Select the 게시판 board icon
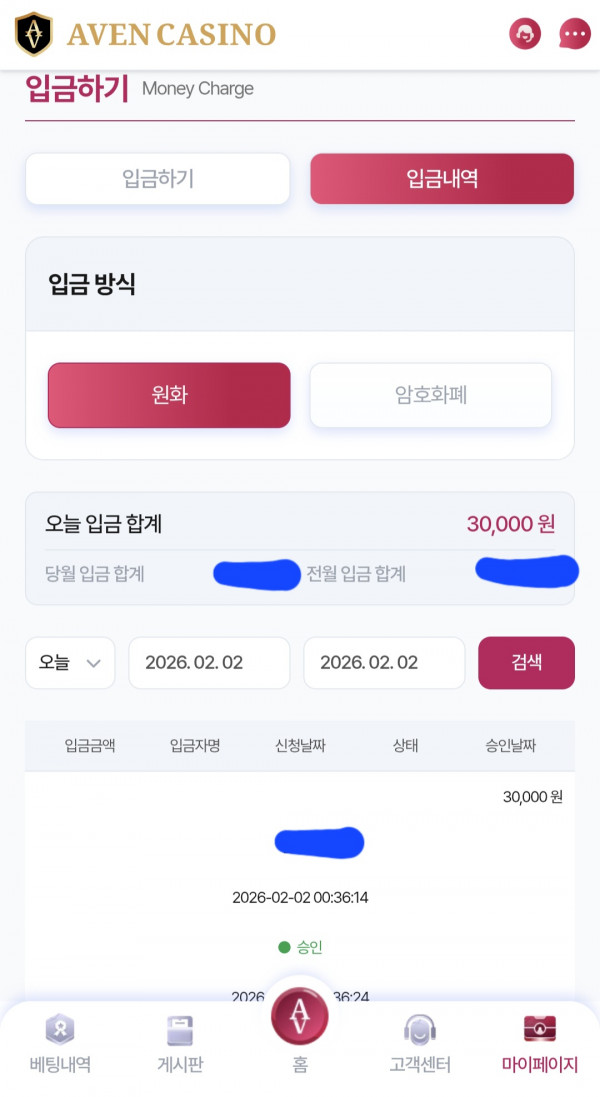 click(180, 1040)
